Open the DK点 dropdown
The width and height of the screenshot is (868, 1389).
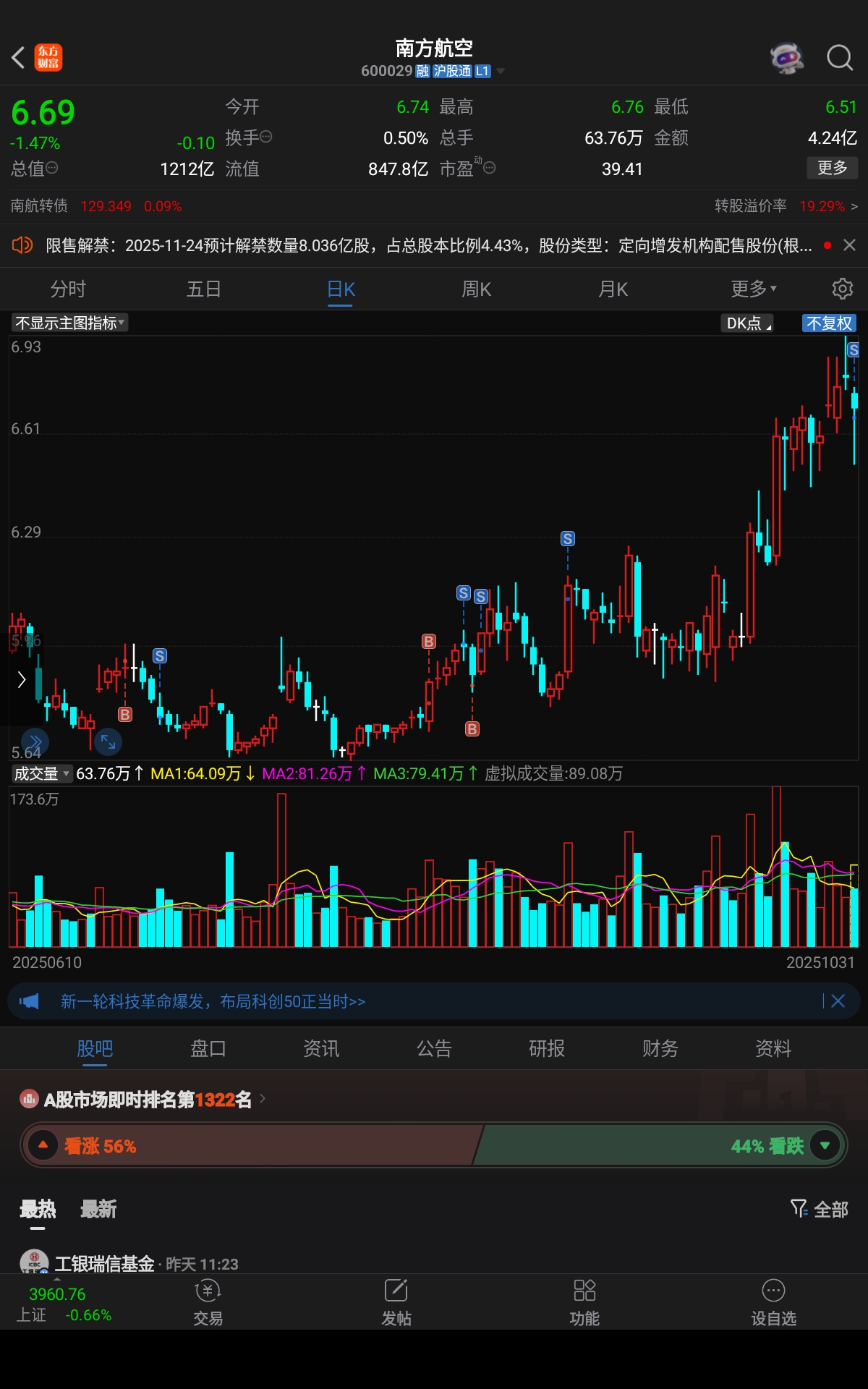[747, 323]
